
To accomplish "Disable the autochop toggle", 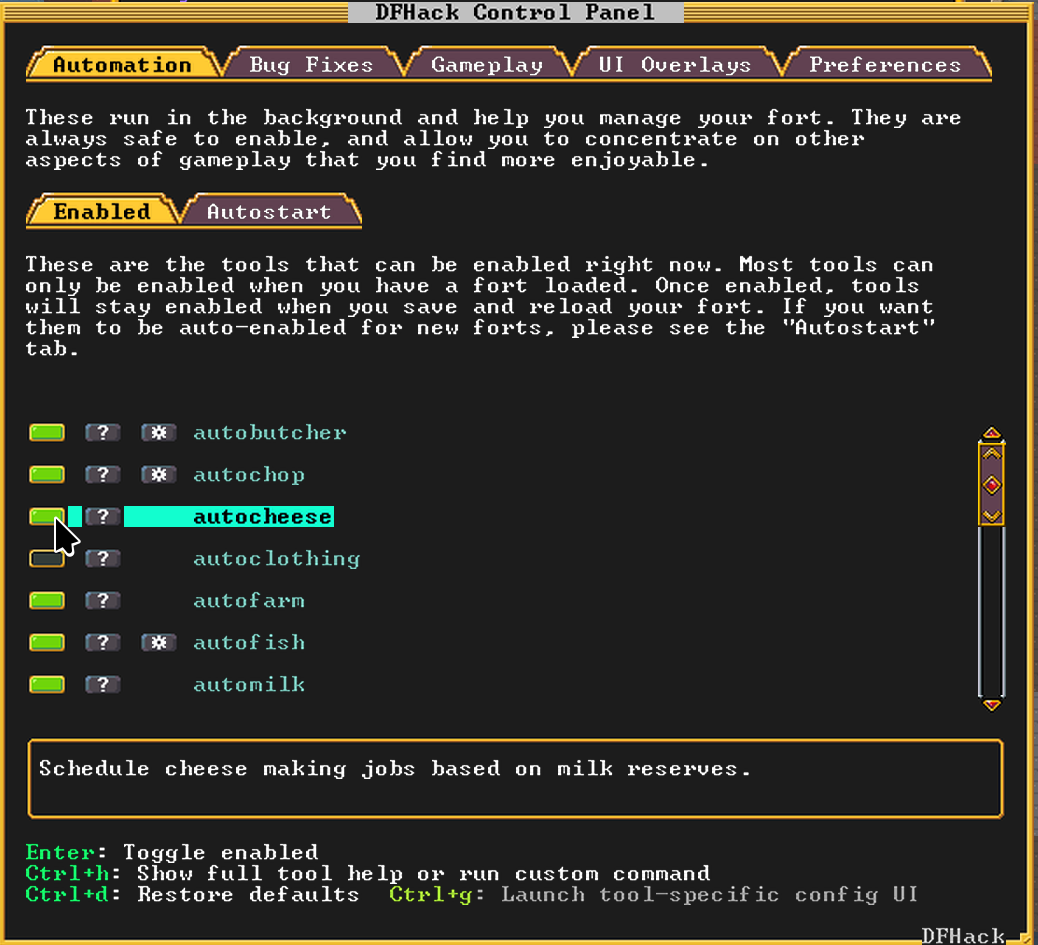I will 46,474.
